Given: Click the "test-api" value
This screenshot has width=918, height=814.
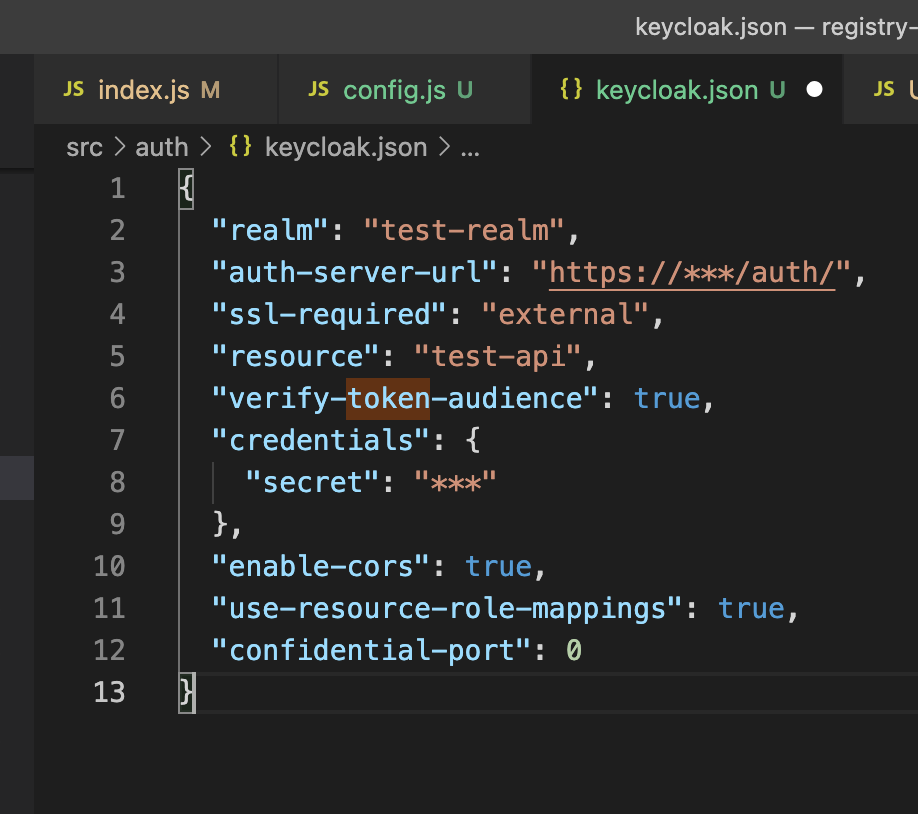Looking at the screenshot, I should click(x=498, y=357).
